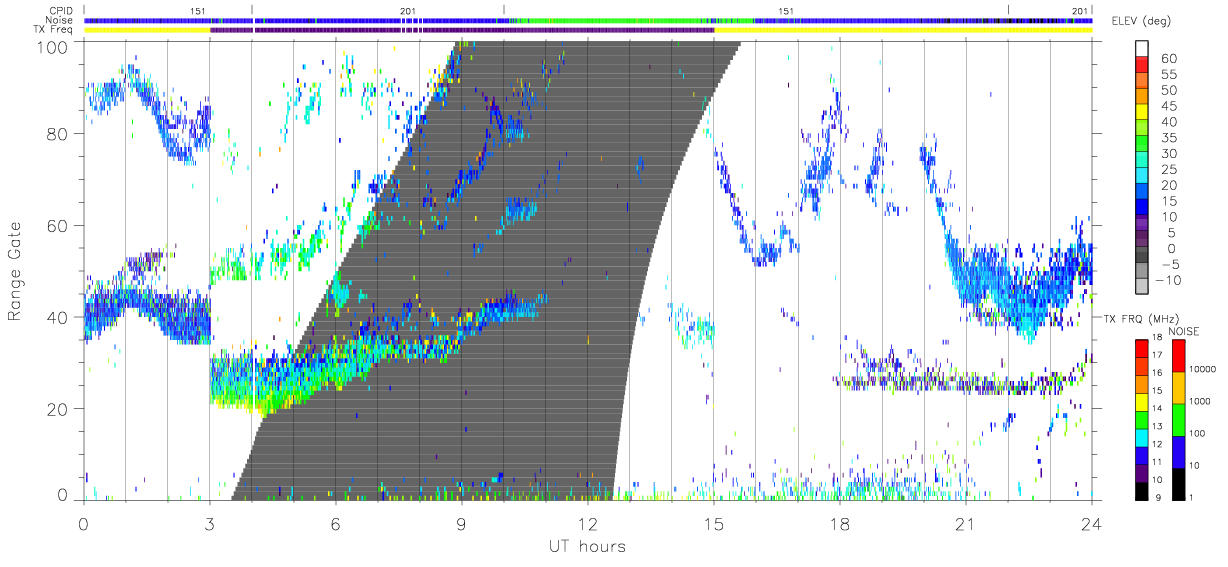
Task: Pick the red TX FRQ legend swatch
Action: click(x=1140, y=348)
